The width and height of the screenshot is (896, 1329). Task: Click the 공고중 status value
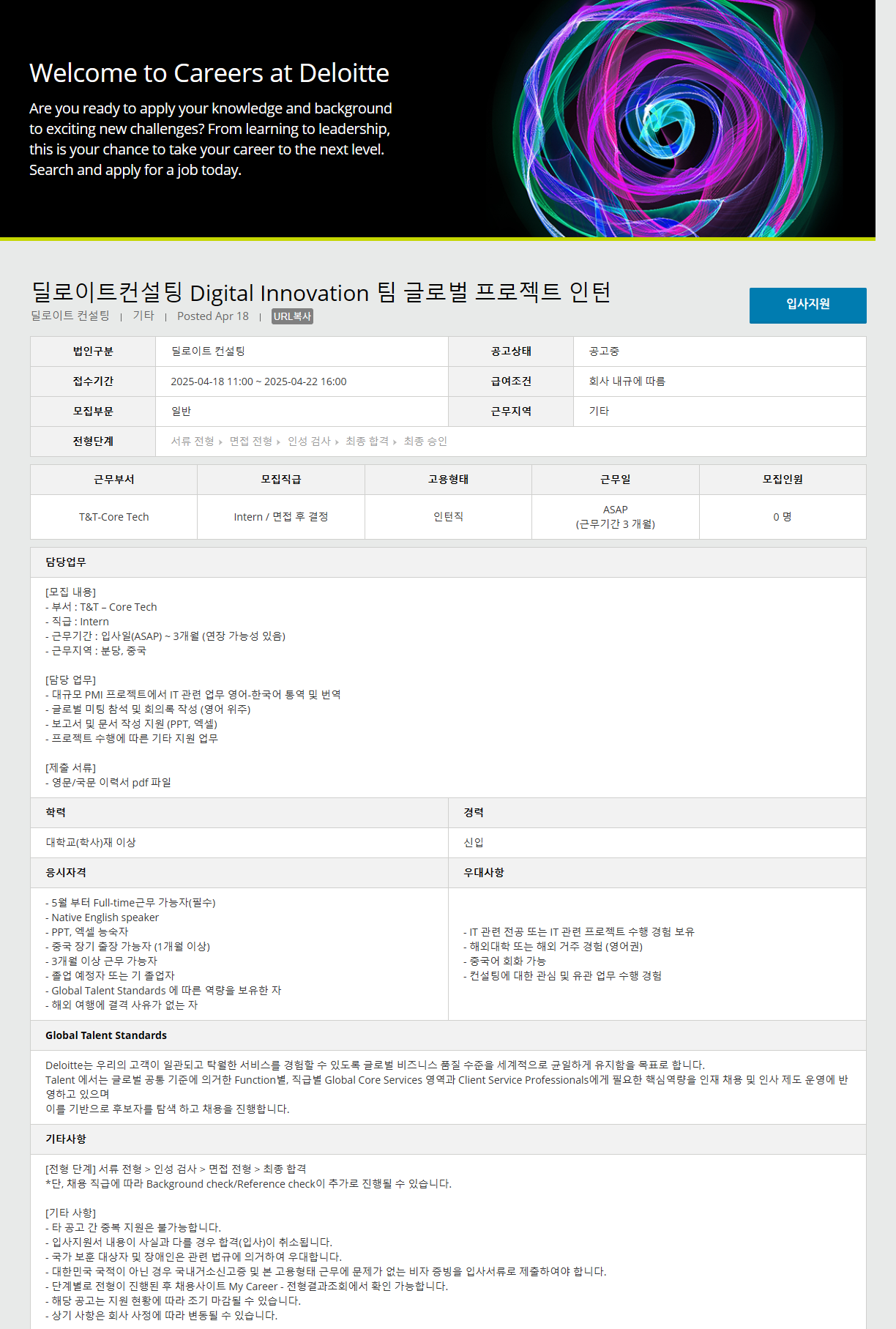click(x=604, y=351)
